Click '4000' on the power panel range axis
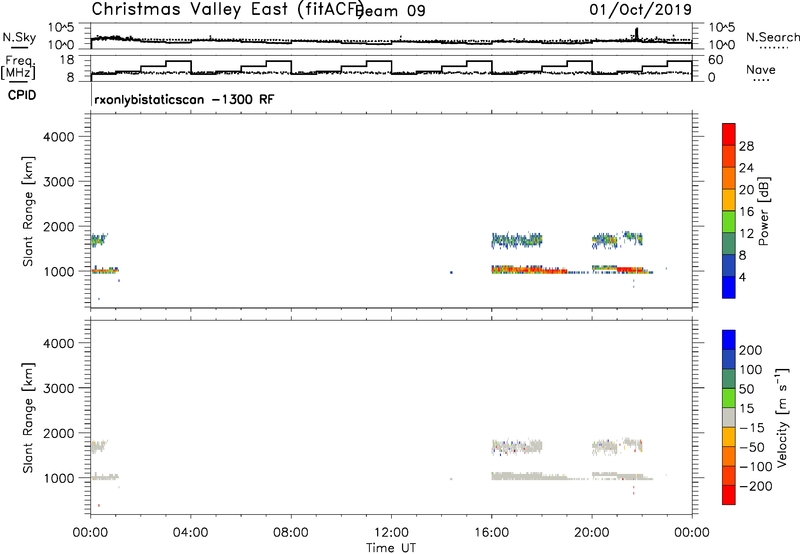Screen dimensions: 800x554 tap(59, 137)
